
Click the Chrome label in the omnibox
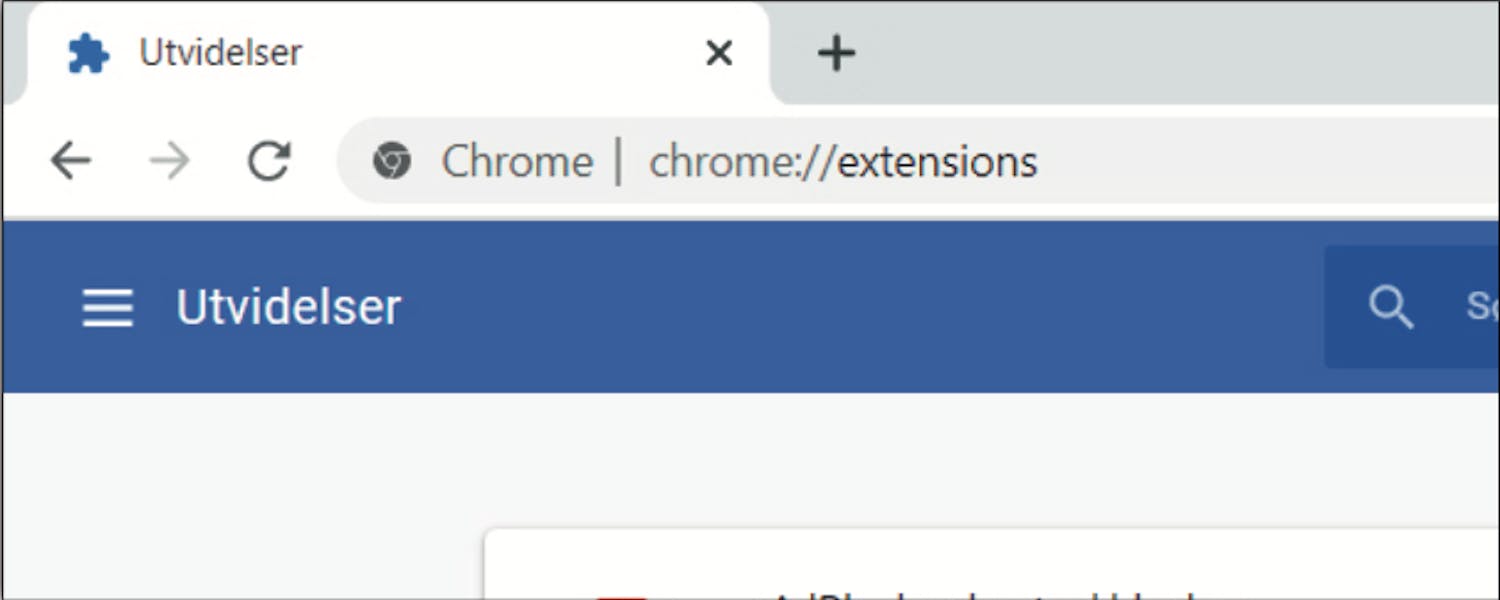pyautogui.click(x=518, y=161)
